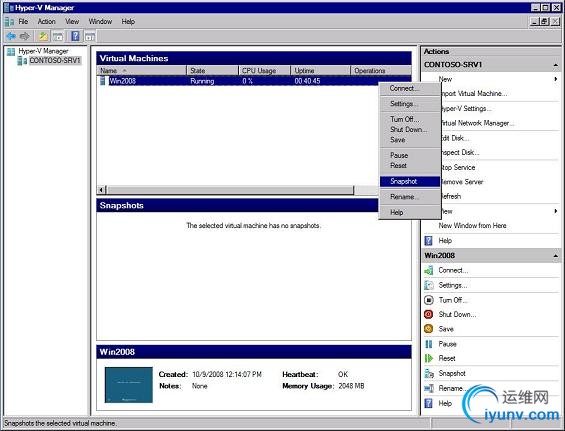Click Hyper-V Settings... action link
The width and height of the screenshot is (565, 431).
click(x=466, y=108)
